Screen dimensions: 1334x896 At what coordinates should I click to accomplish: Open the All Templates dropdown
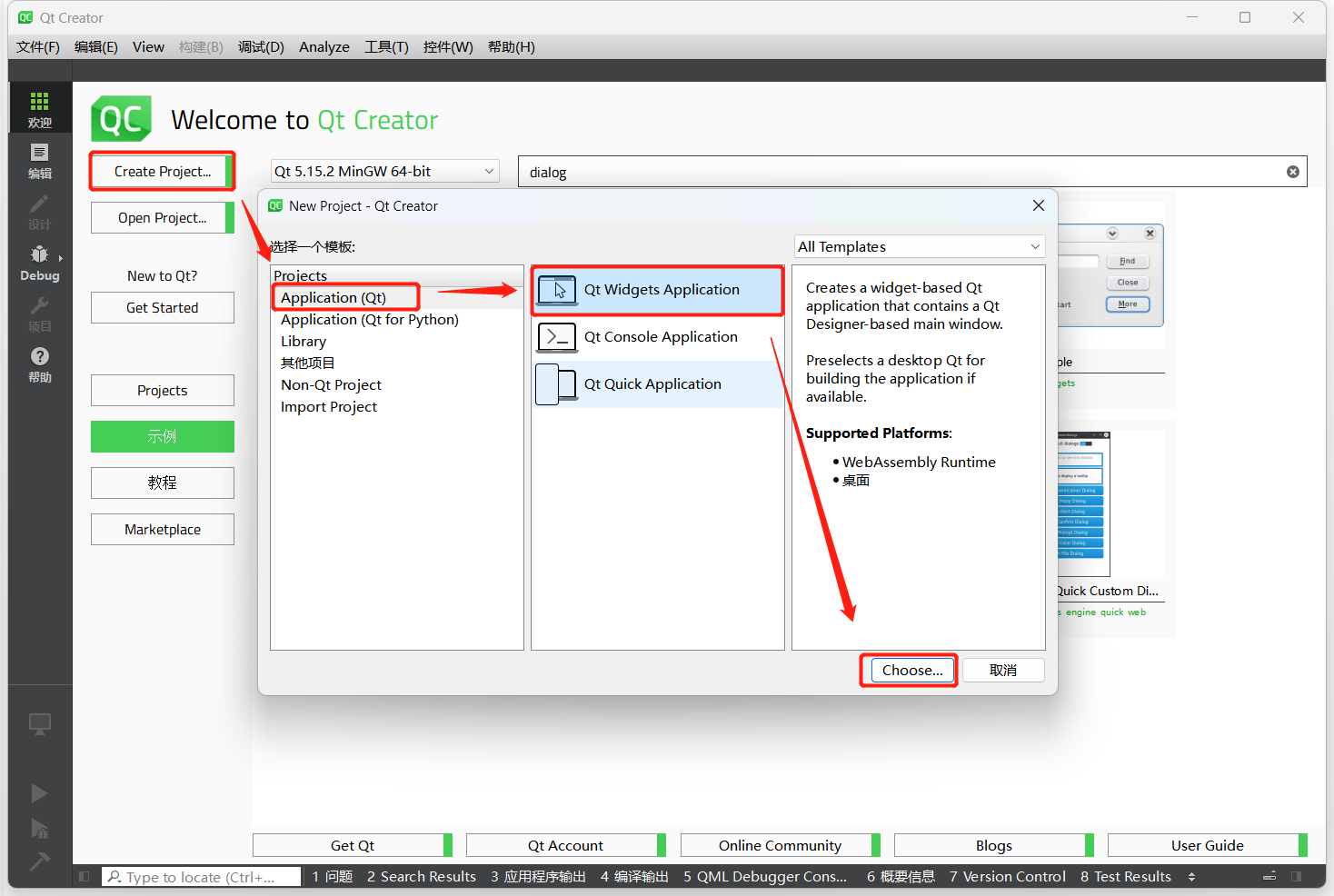click(920, 246)
